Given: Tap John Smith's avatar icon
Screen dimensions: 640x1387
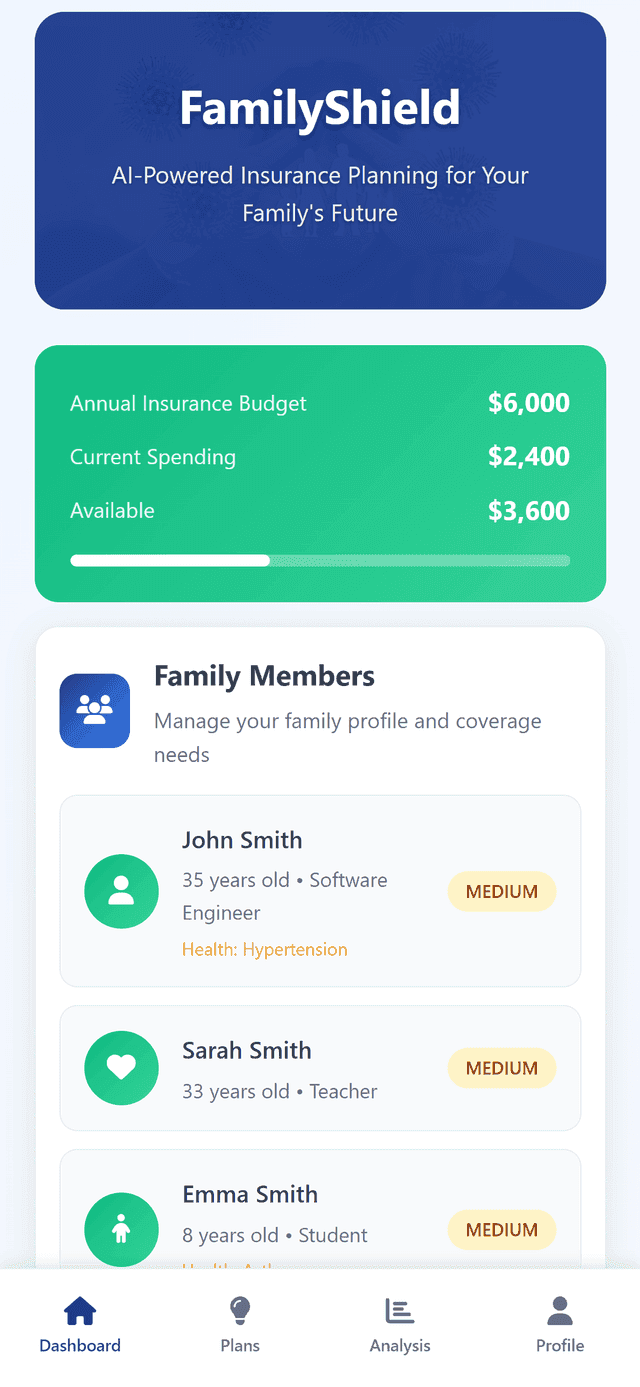Looking at the screenshot, I should click(x=121, y=891).
